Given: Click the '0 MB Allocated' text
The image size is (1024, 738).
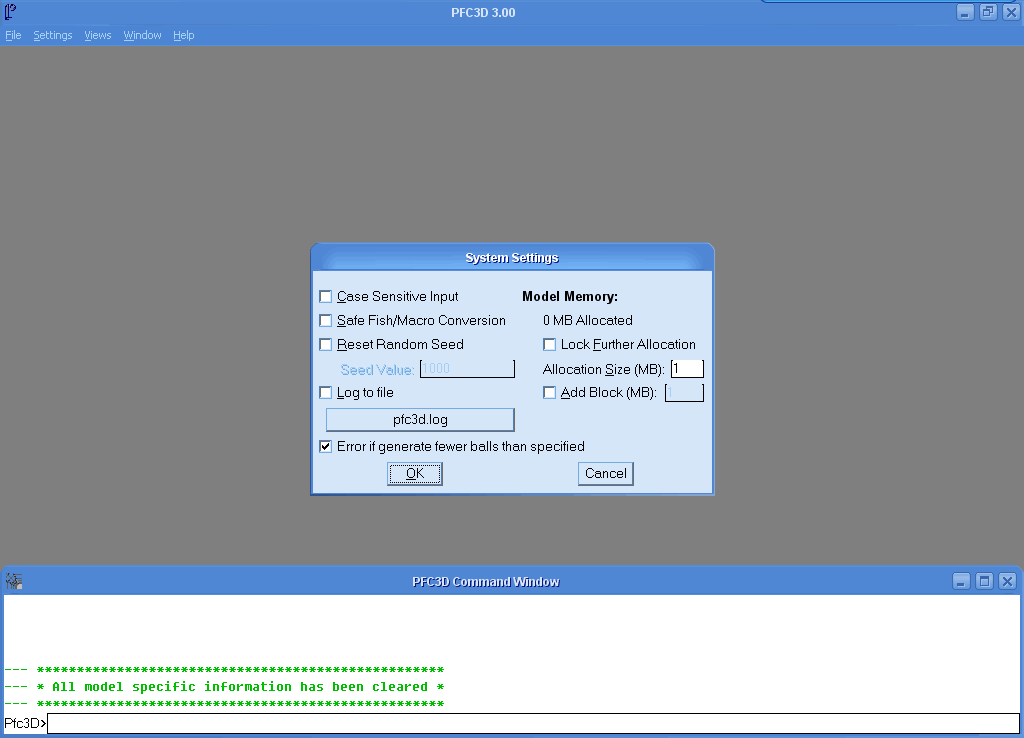Looking at the screenshot, I should click(588, 321).
